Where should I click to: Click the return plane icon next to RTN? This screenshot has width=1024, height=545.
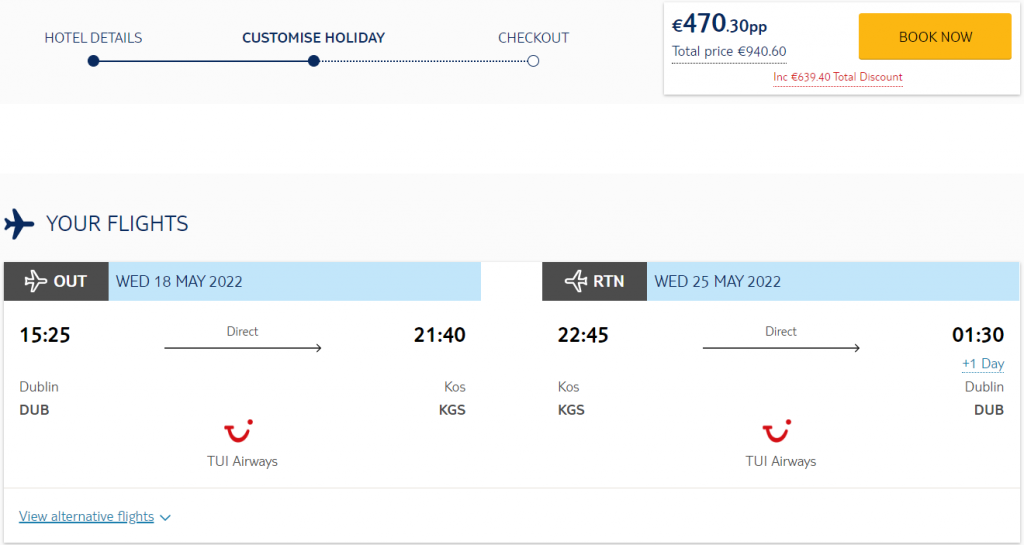point(576,281)
